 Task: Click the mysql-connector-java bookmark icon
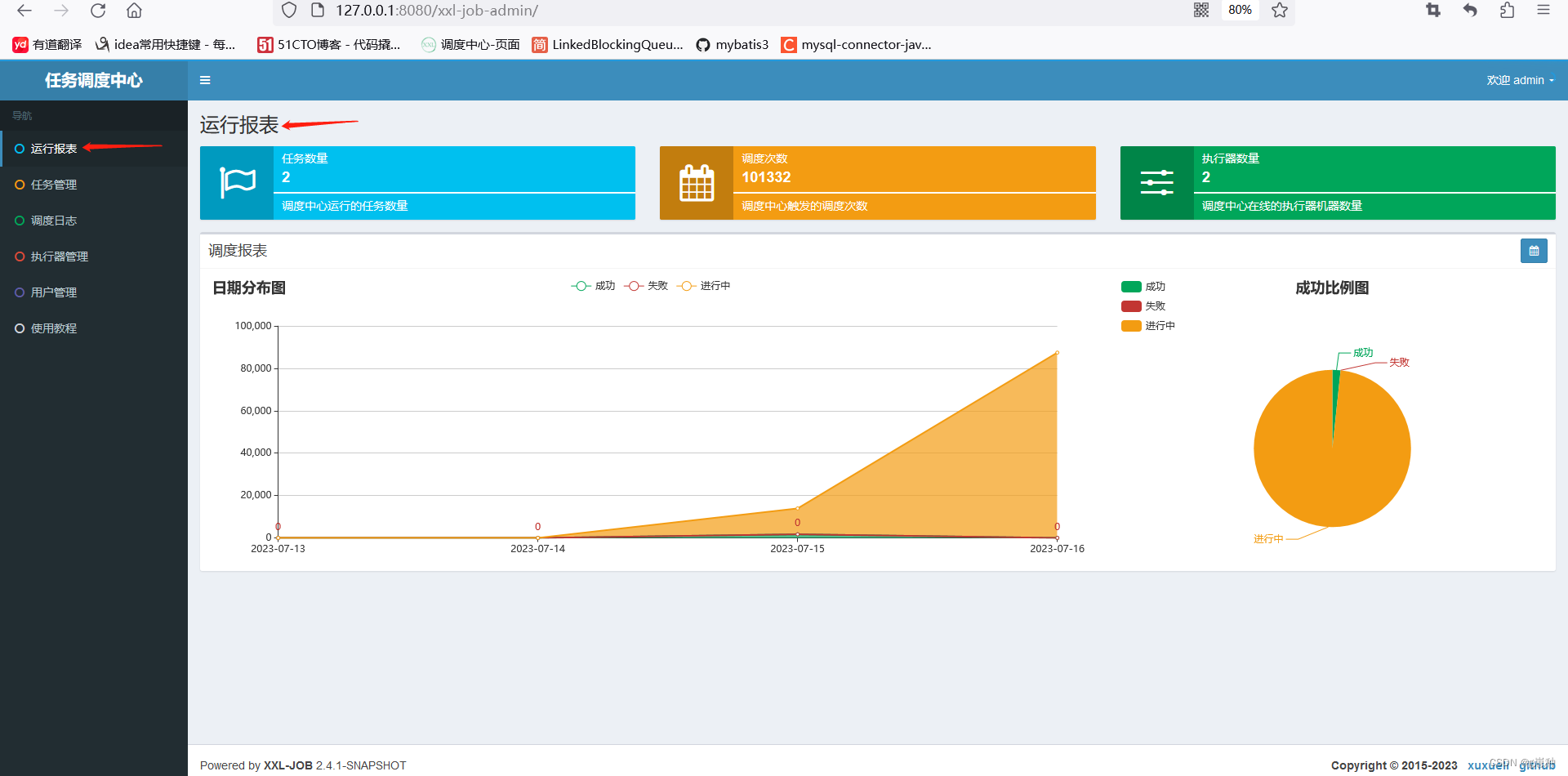click(x=788, y=45)
